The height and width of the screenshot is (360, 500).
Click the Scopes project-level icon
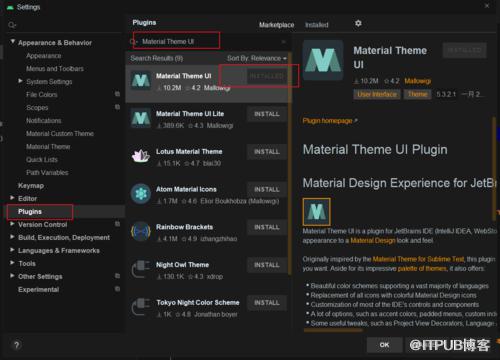pos(117,107)
